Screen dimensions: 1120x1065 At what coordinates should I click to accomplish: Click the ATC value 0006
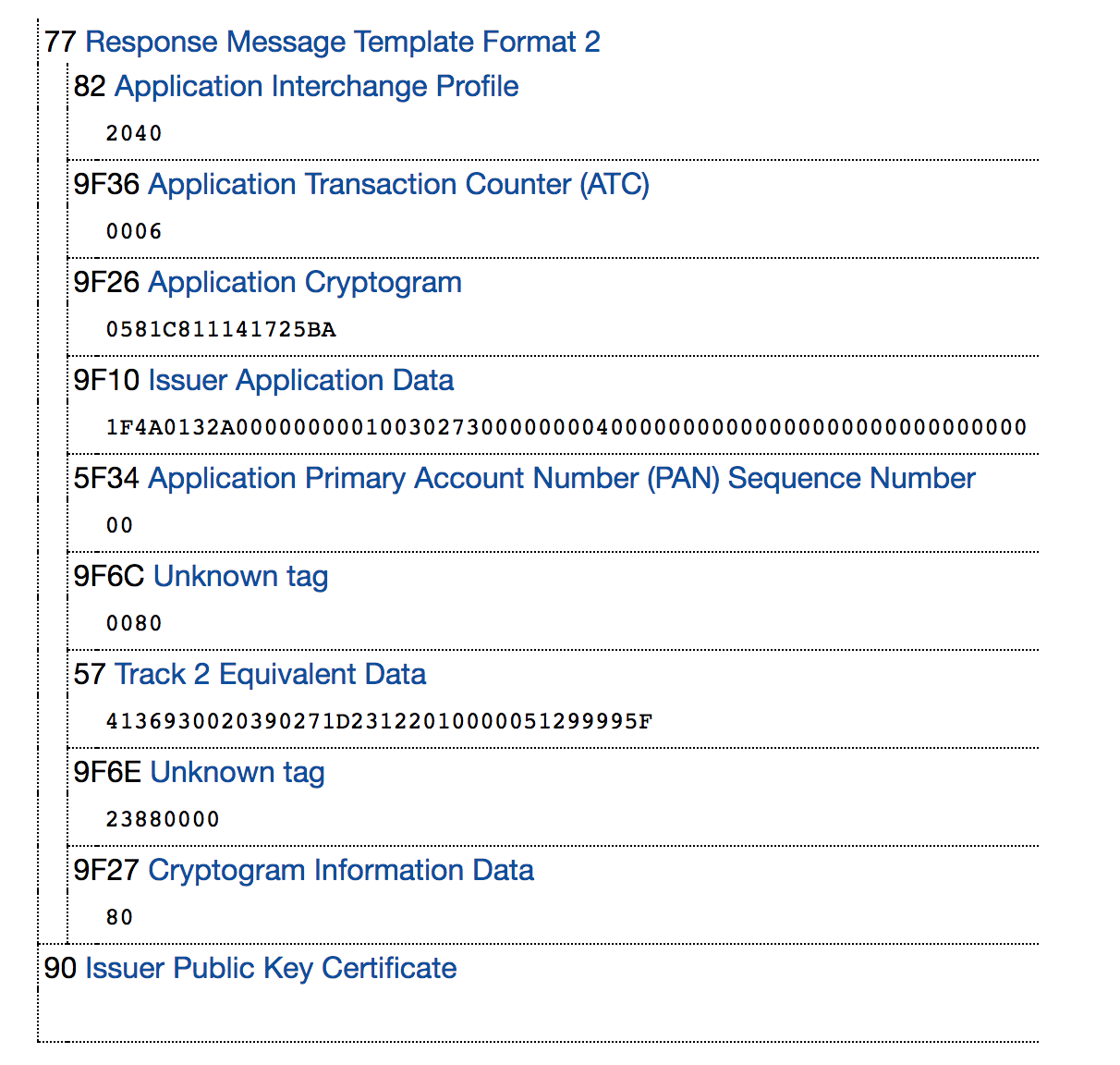134,232
